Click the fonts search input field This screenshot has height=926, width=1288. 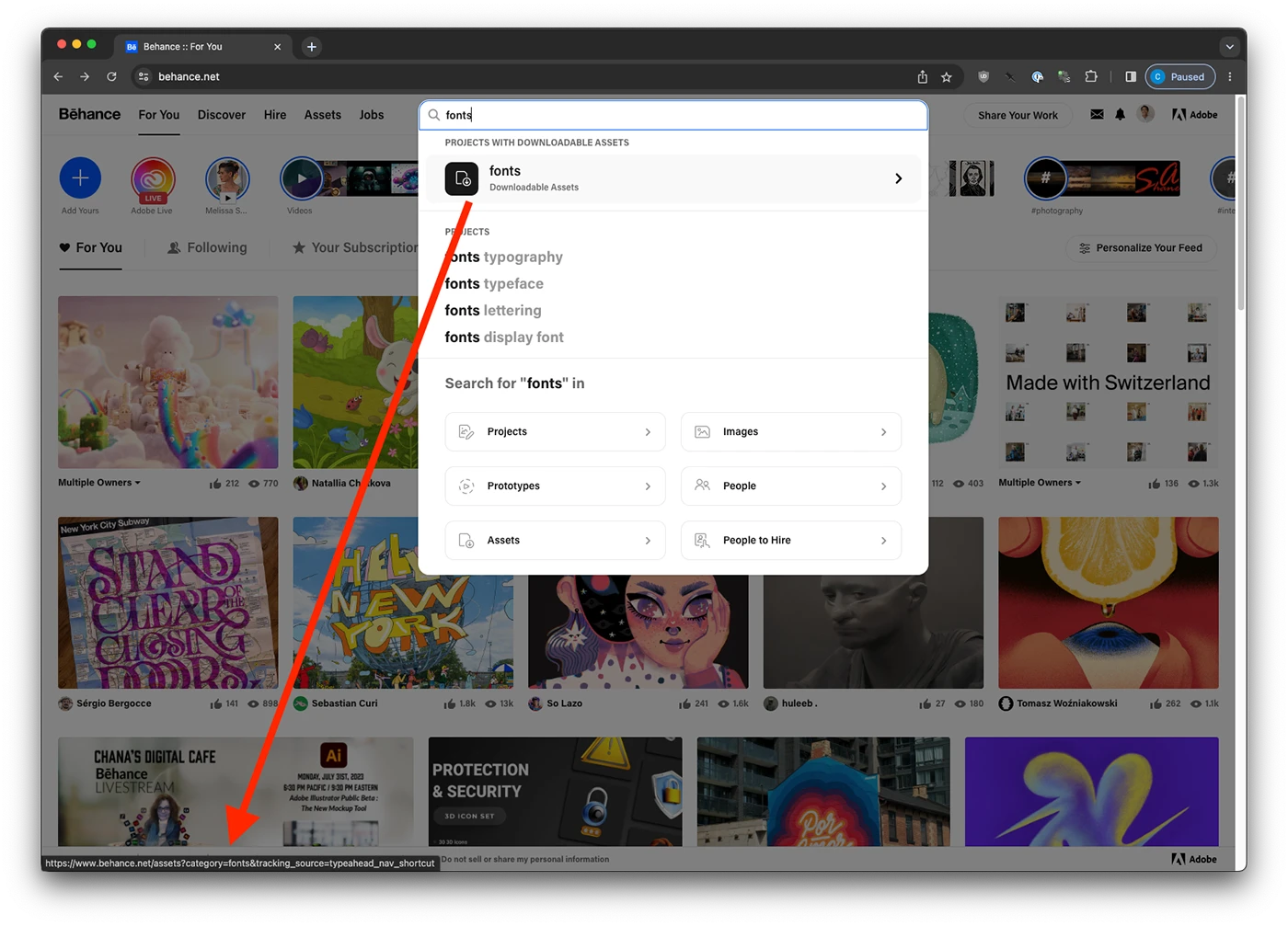681,115
